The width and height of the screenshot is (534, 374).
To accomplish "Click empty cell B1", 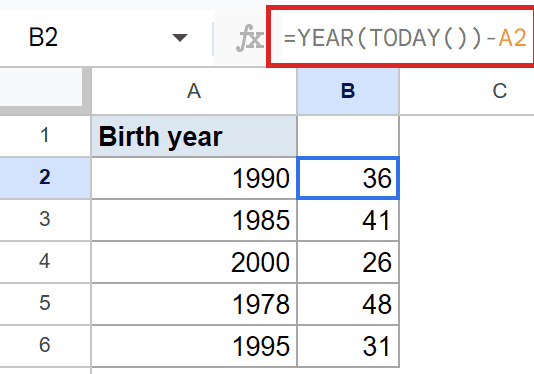I will [x=348, y=136].
